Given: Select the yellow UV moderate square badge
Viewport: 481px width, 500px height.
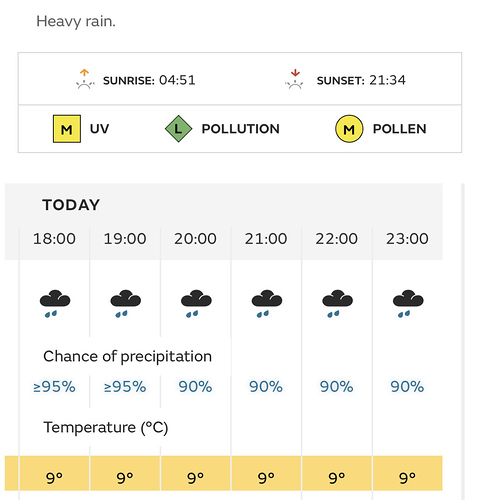Looking at the screenshot, I should coord(67,129).
